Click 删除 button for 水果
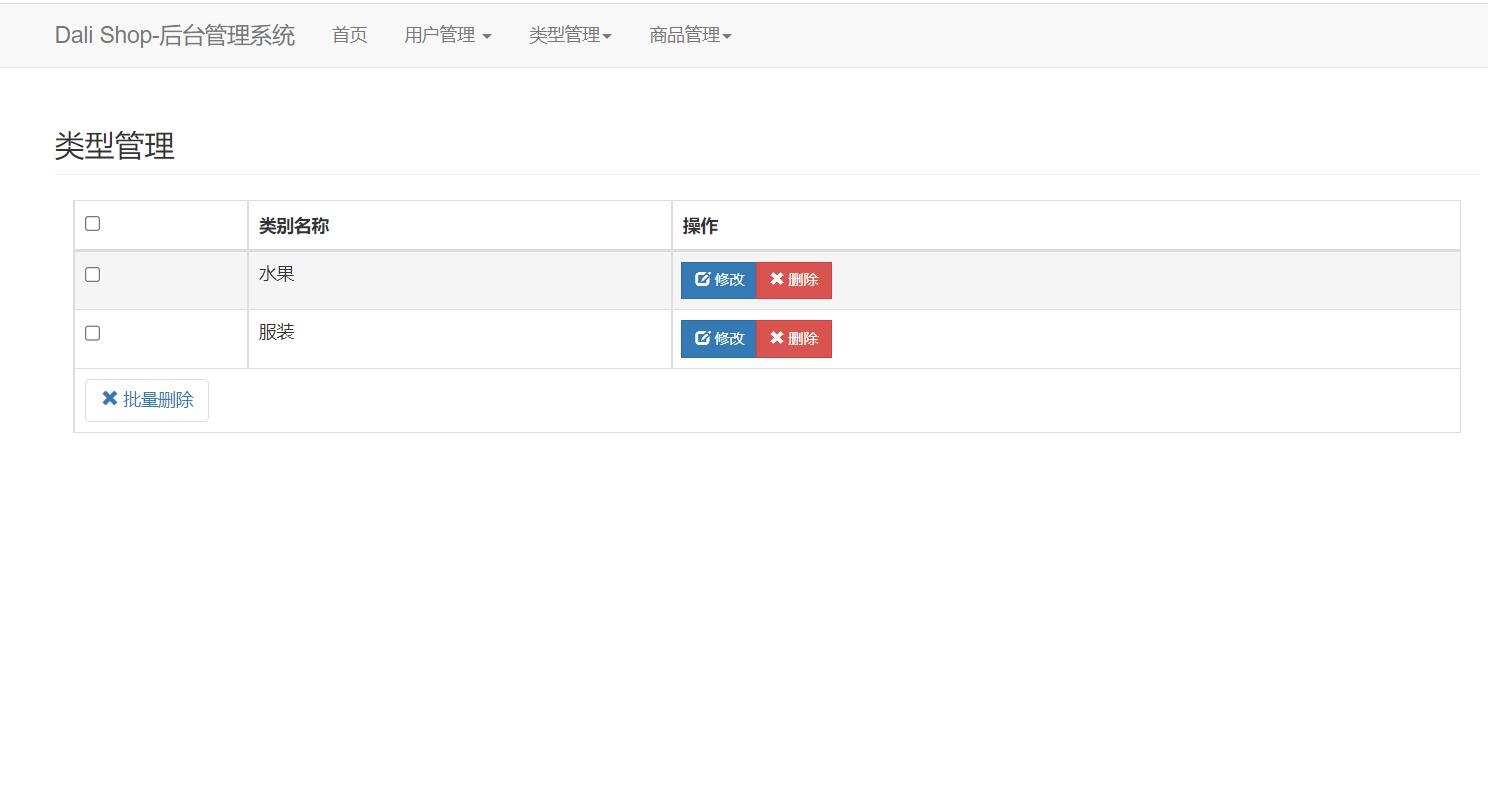 (794, 280)
